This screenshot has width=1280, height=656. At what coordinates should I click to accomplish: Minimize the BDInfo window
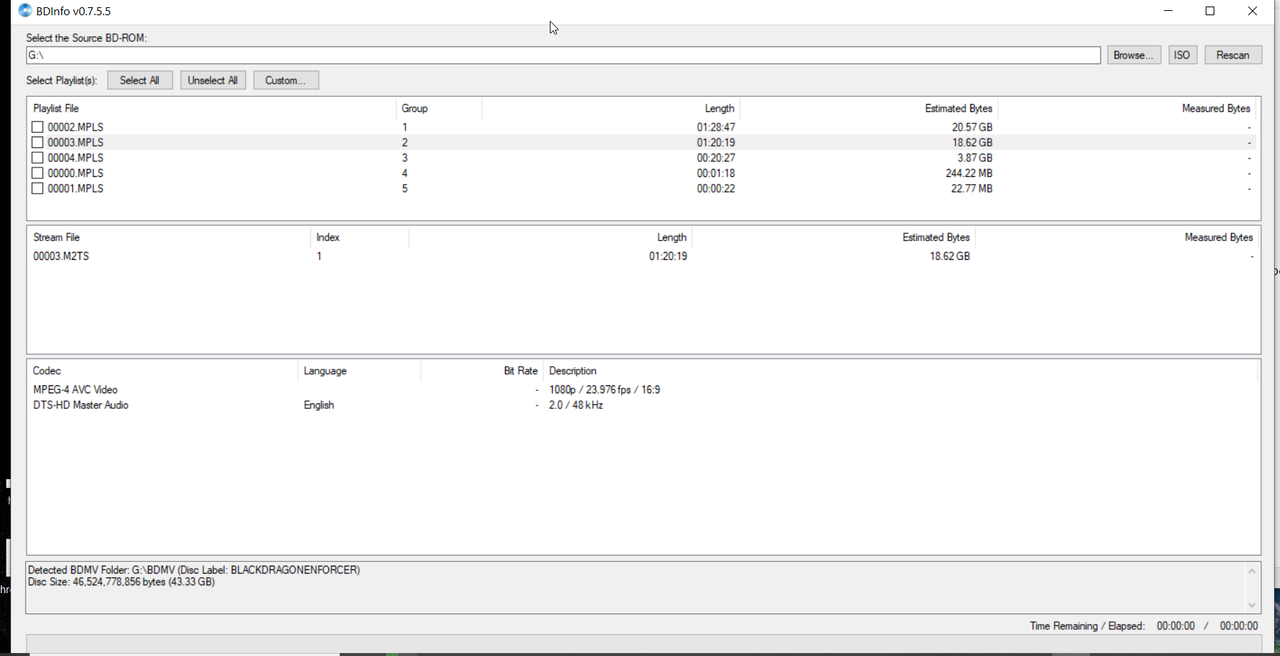click(1168, 11)
